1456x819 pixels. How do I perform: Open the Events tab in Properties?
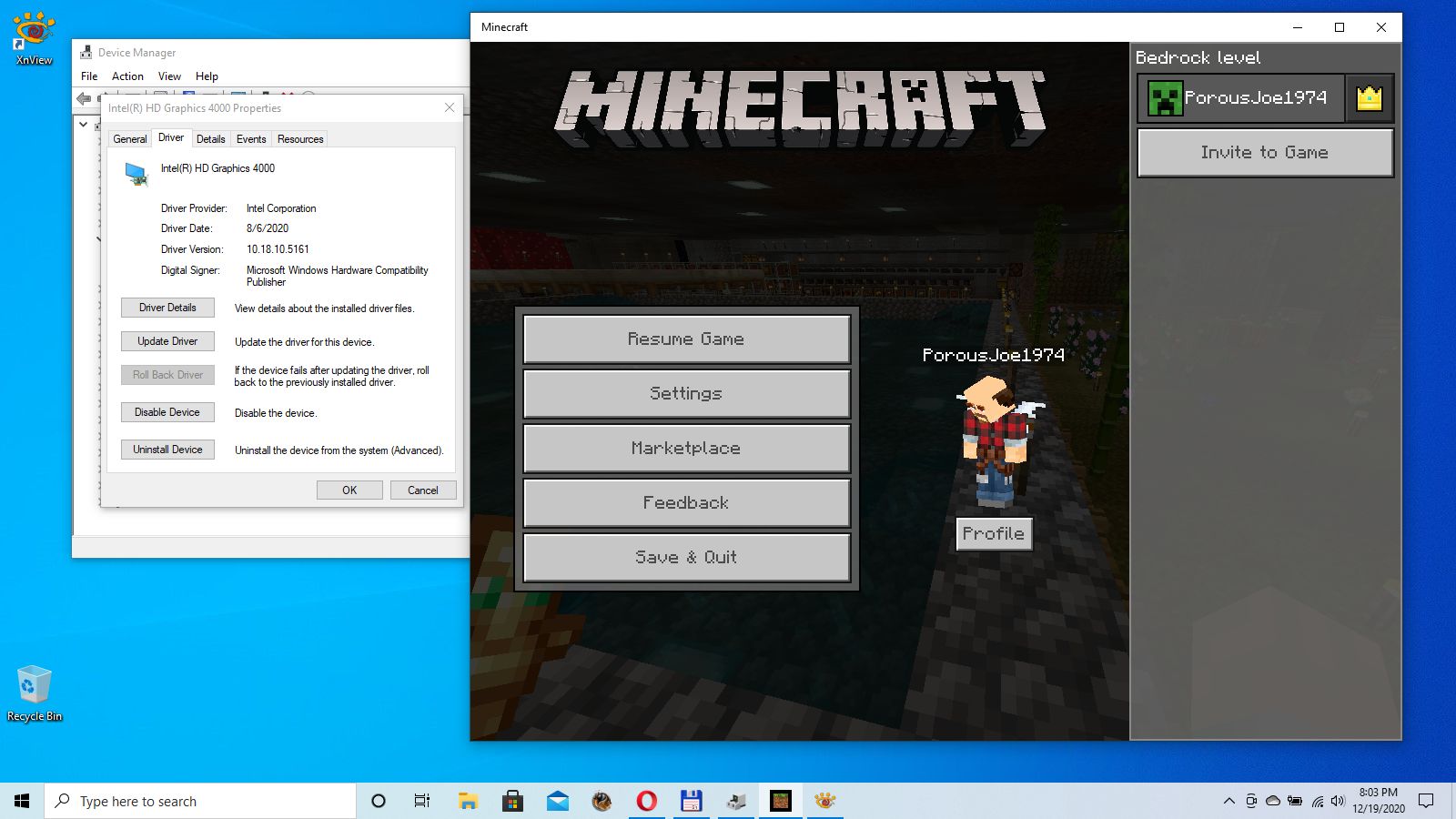pyautogui.click(x=251, y=139)
